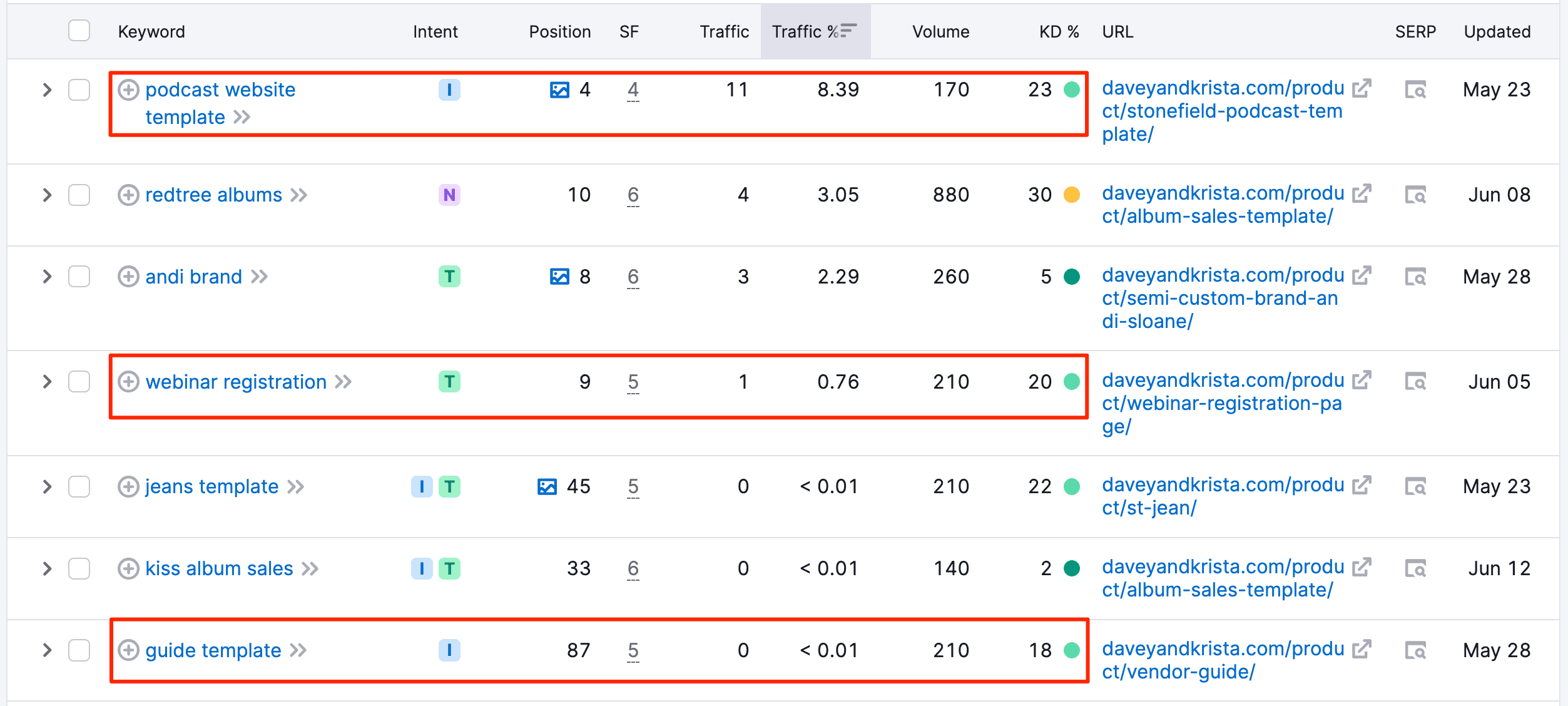Open external link for semi-custom-brand-andi-sloane URL

tap(1362, 276)
